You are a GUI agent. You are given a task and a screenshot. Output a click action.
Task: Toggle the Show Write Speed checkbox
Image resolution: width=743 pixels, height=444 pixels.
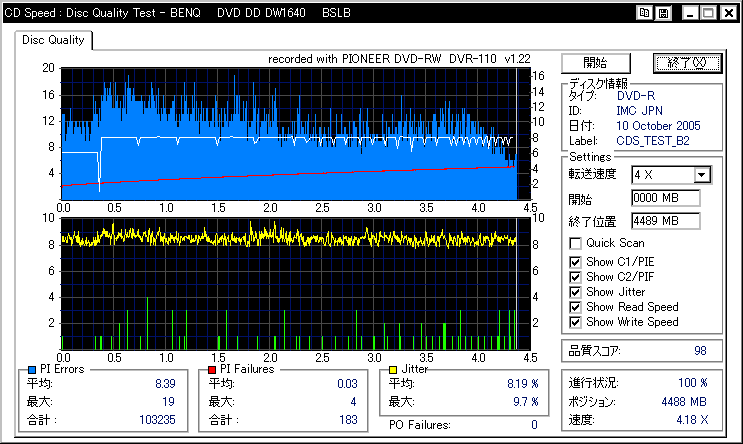(x=575, y=322)
